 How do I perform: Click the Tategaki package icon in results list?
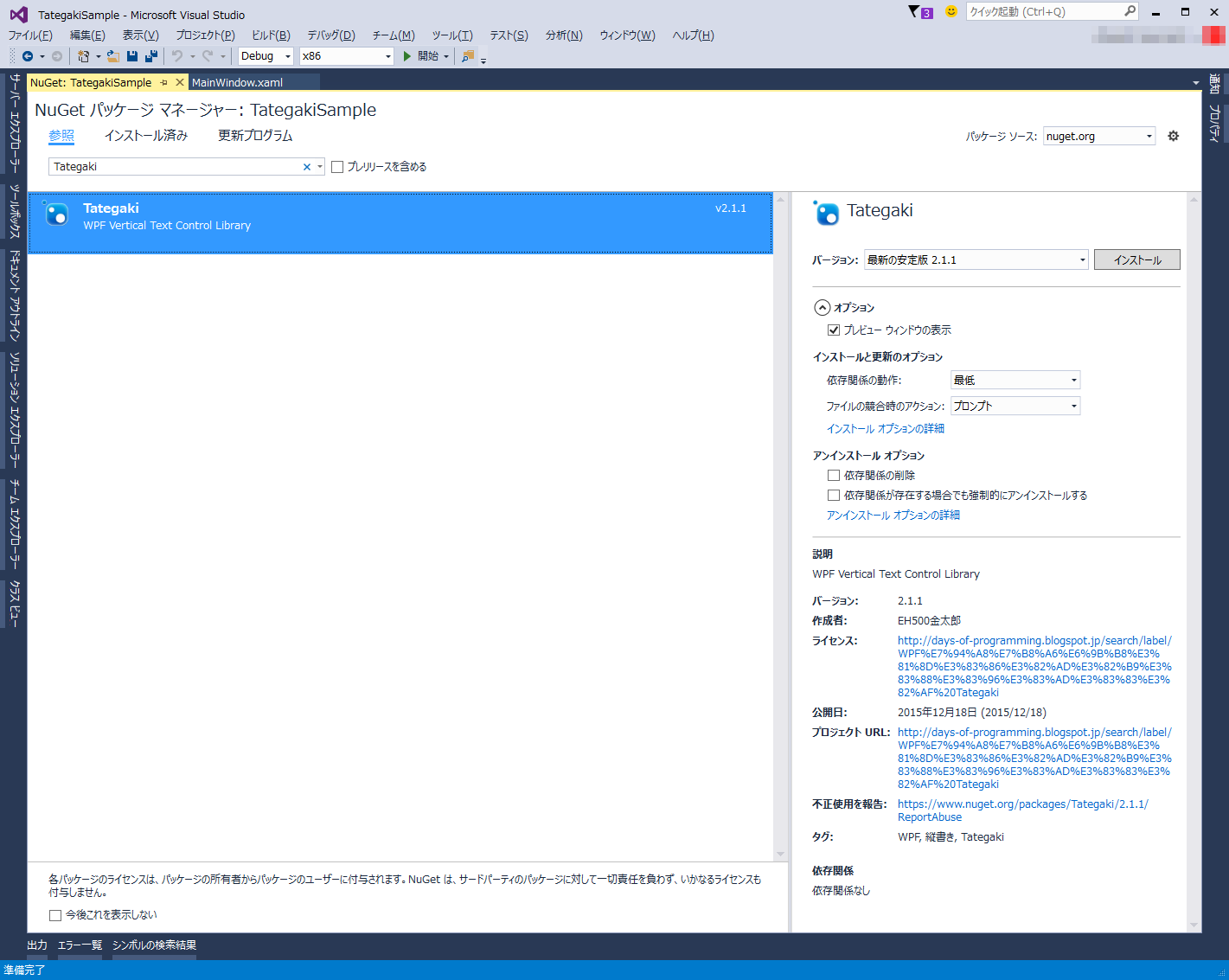pos(56,214)
